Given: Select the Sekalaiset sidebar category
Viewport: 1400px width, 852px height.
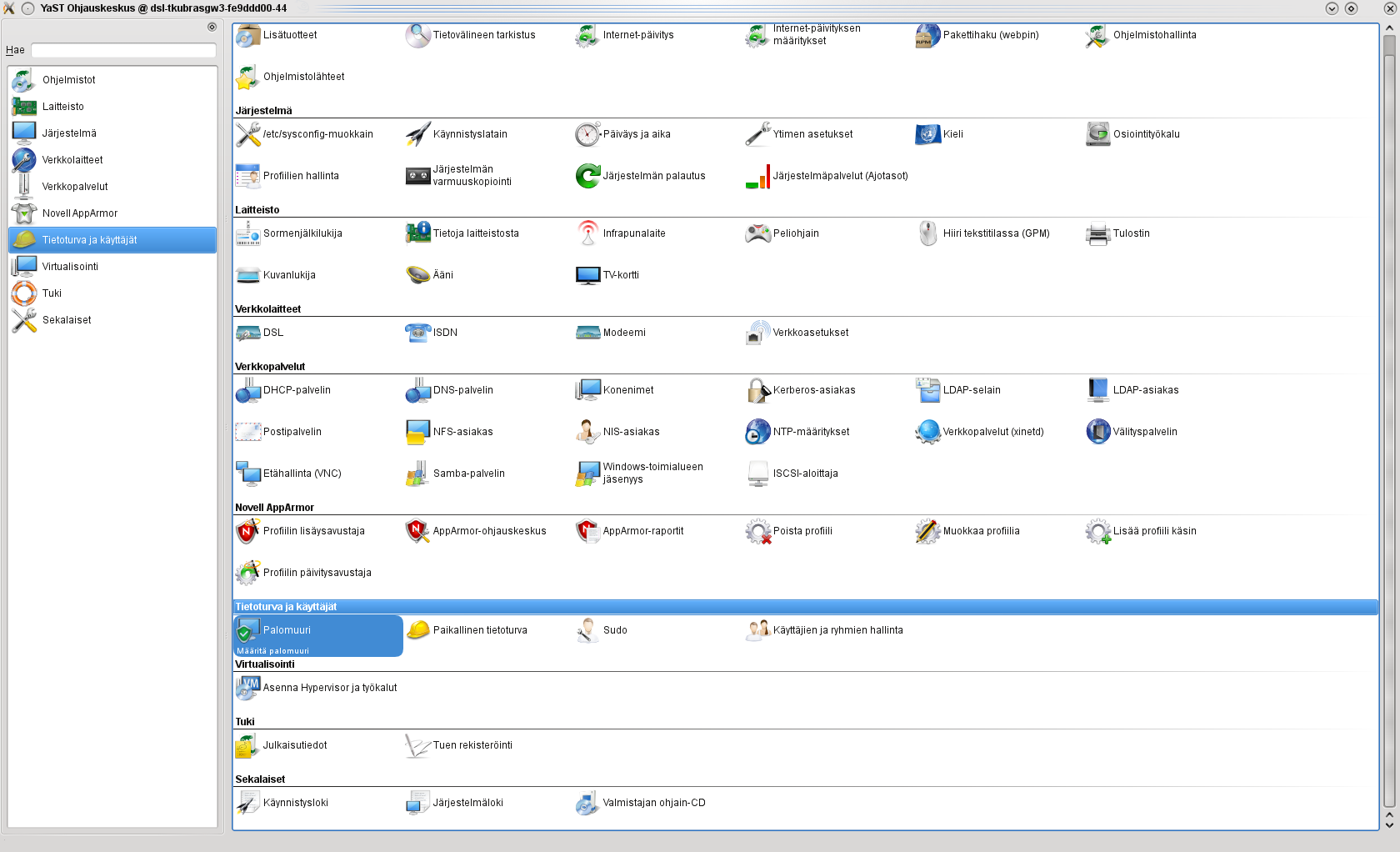Looking at the screenshot, I should [x=67, y=320].
